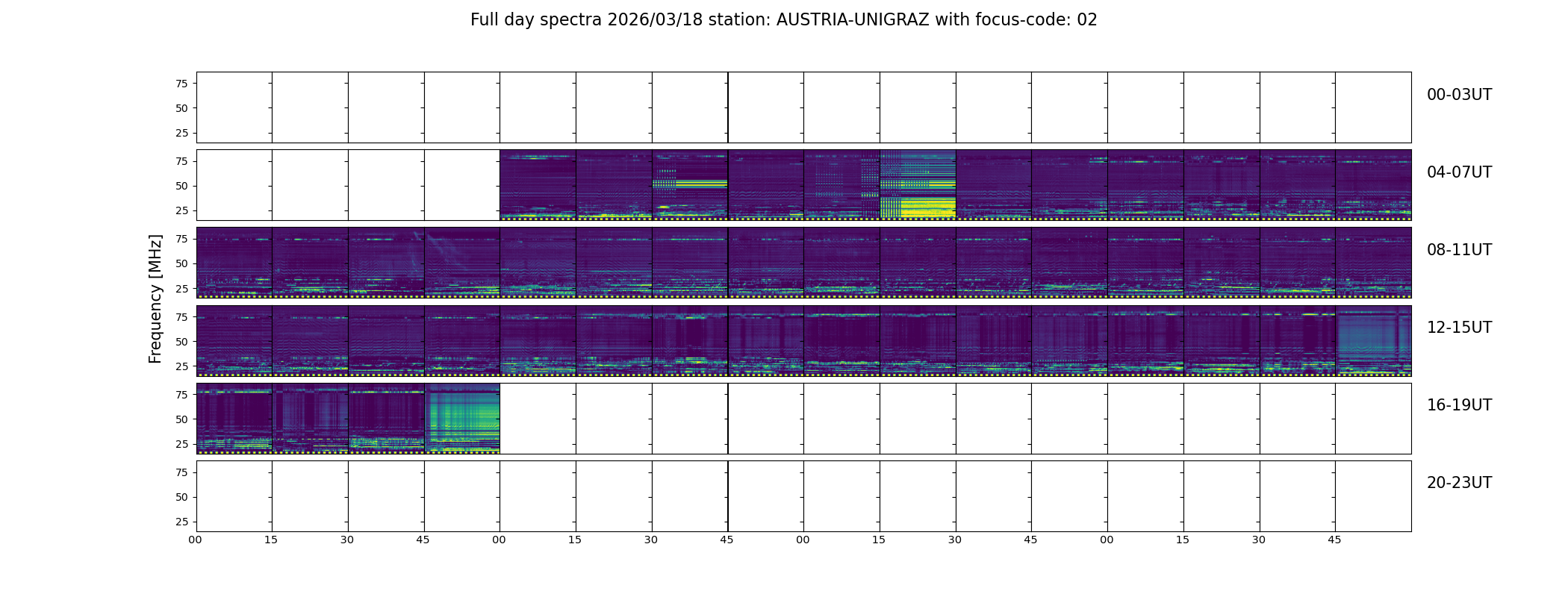Open the teal 15:45 spectrum ending the 12-15UT row
Screen dimensions: 1568x597
click(x=1373, y=340)
